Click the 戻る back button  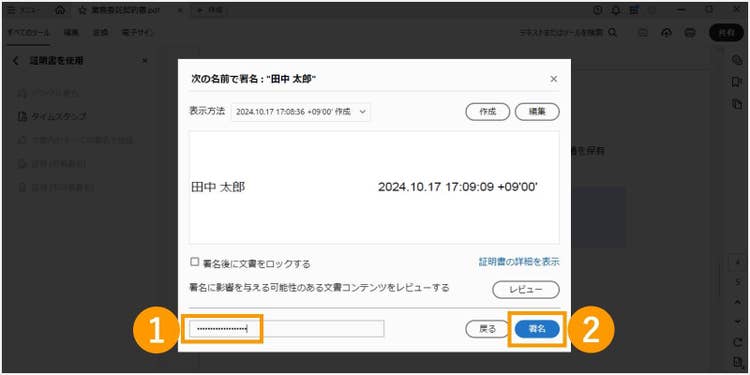coord(487,329)
